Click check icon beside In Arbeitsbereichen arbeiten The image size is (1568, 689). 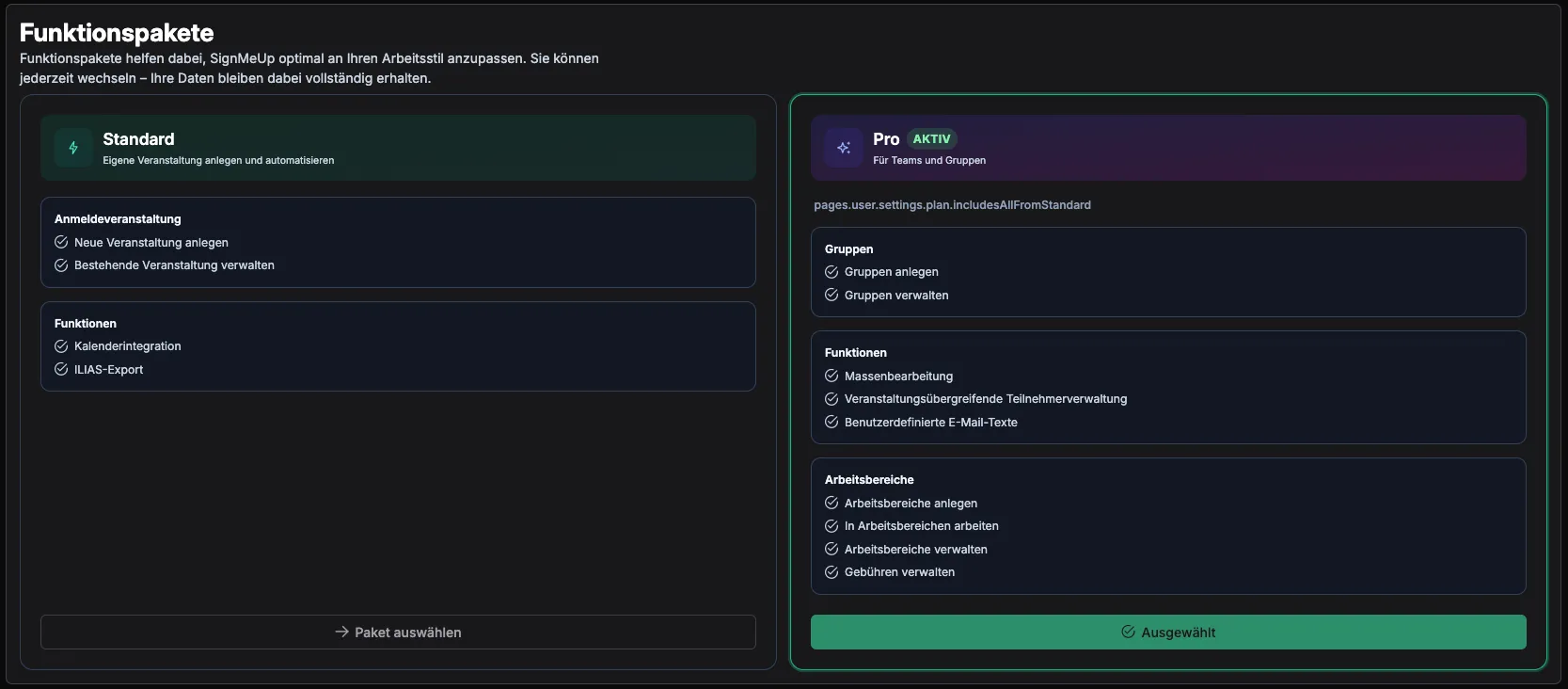(x=832, y=526)
